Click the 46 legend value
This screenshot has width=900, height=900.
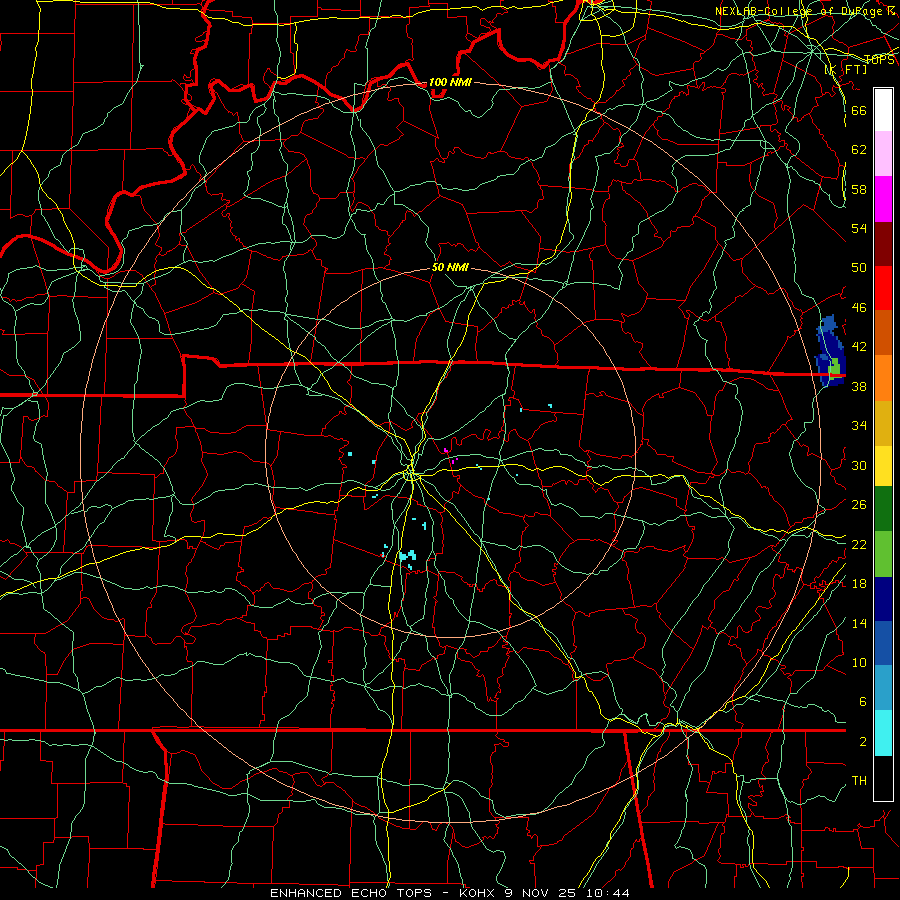[859, 308]
